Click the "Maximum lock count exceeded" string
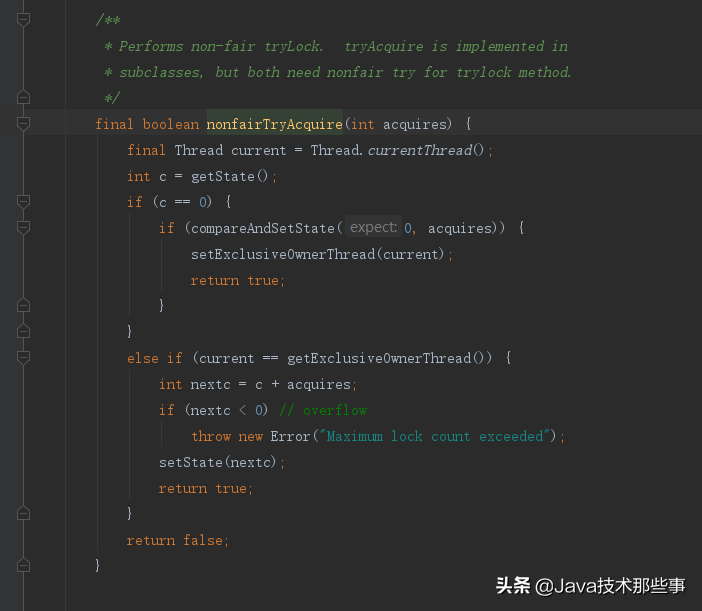 [x=434, y=436]
